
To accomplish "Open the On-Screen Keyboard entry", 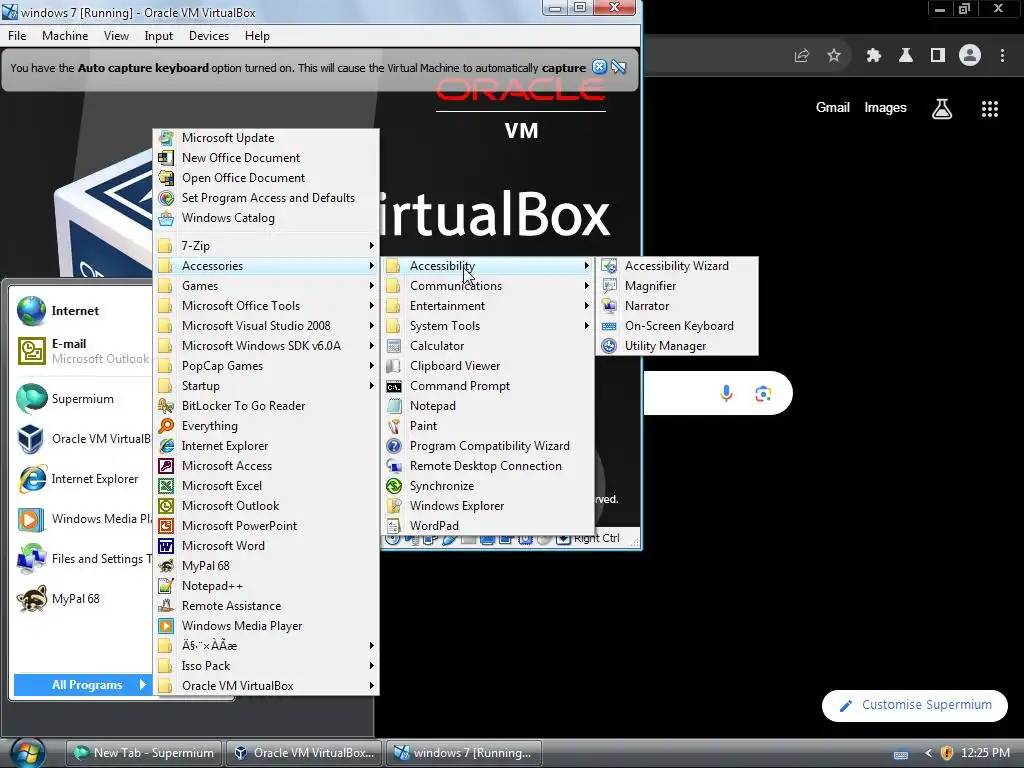I will (x=677, y=326).
